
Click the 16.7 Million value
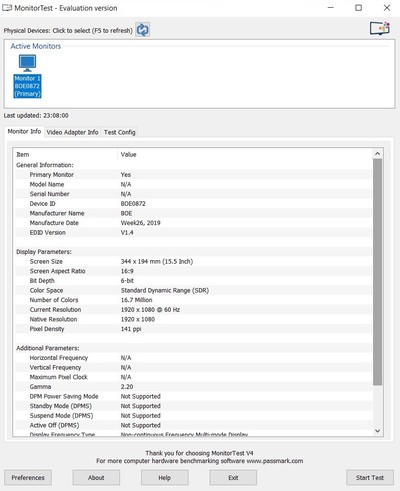[136, 300]
